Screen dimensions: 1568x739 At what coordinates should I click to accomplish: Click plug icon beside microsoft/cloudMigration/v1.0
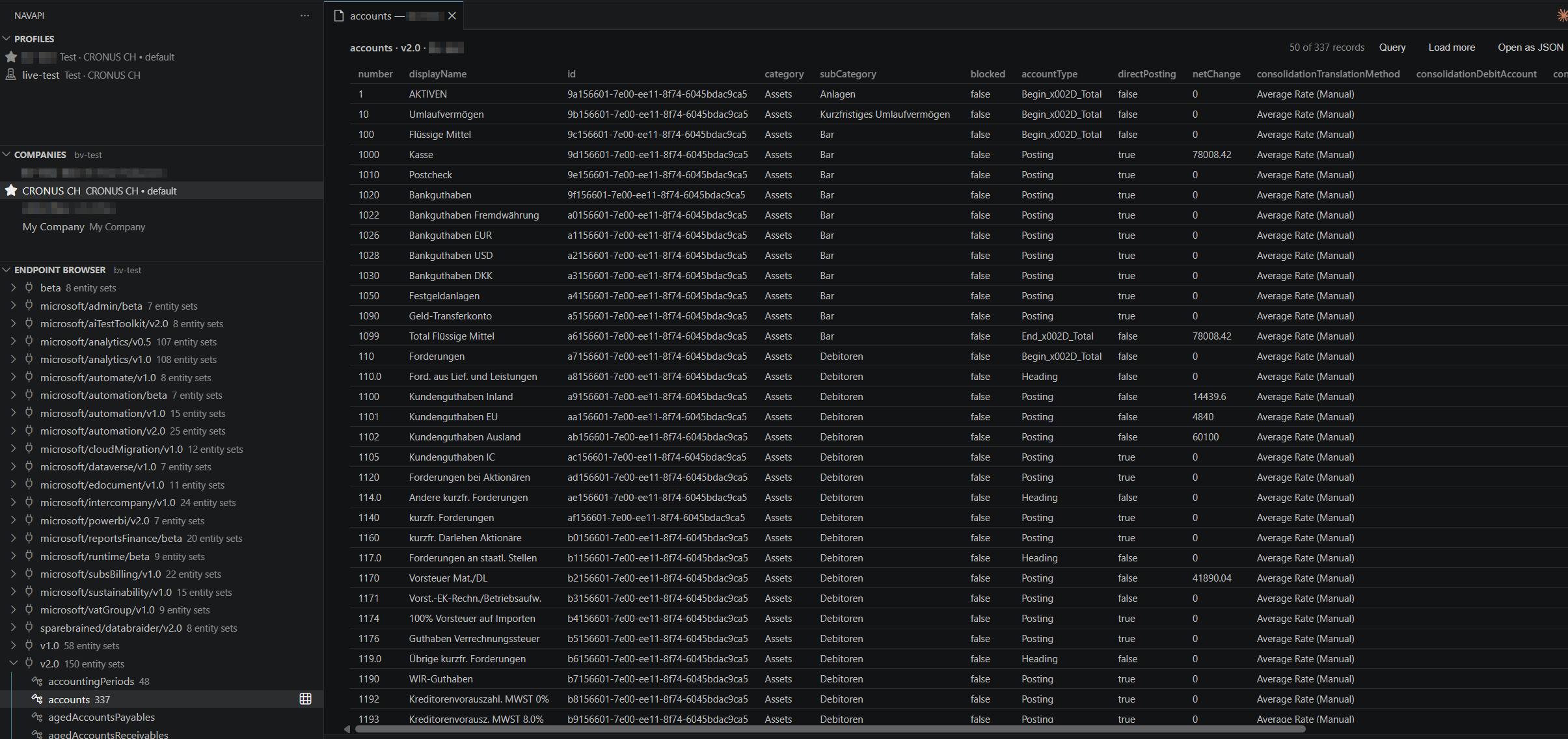point(29,449)
